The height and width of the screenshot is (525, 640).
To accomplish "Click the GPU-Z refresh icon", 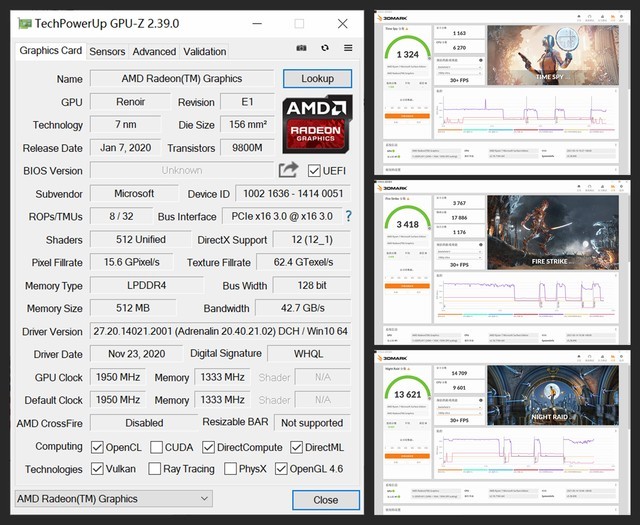I will pos(325,48).
